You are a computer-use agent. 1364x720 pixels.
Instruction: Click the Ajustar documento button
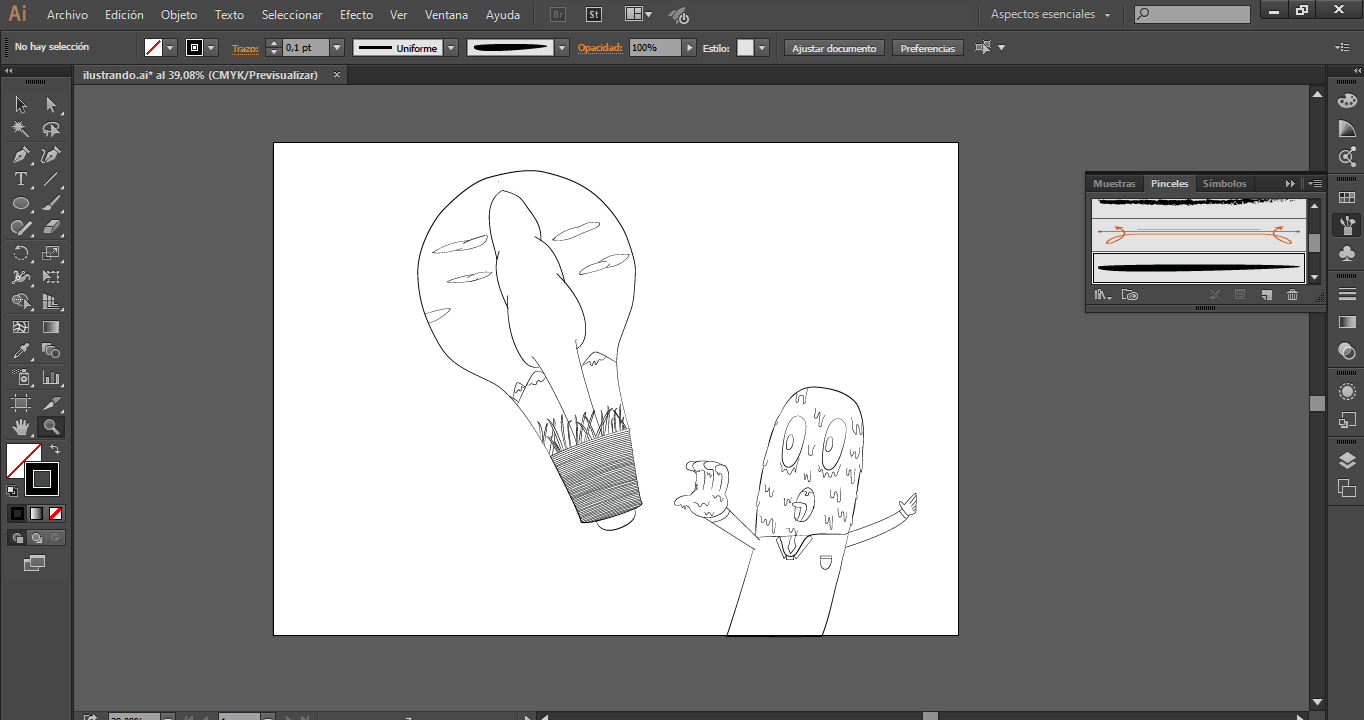coord(834,48)
